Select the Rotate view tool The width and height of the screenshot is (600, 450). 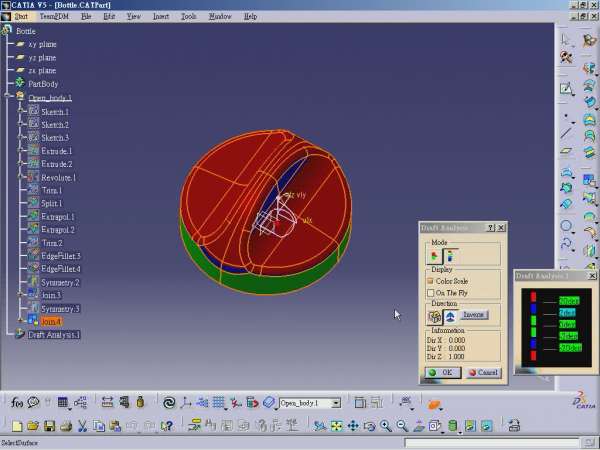[x=369, y=426]
